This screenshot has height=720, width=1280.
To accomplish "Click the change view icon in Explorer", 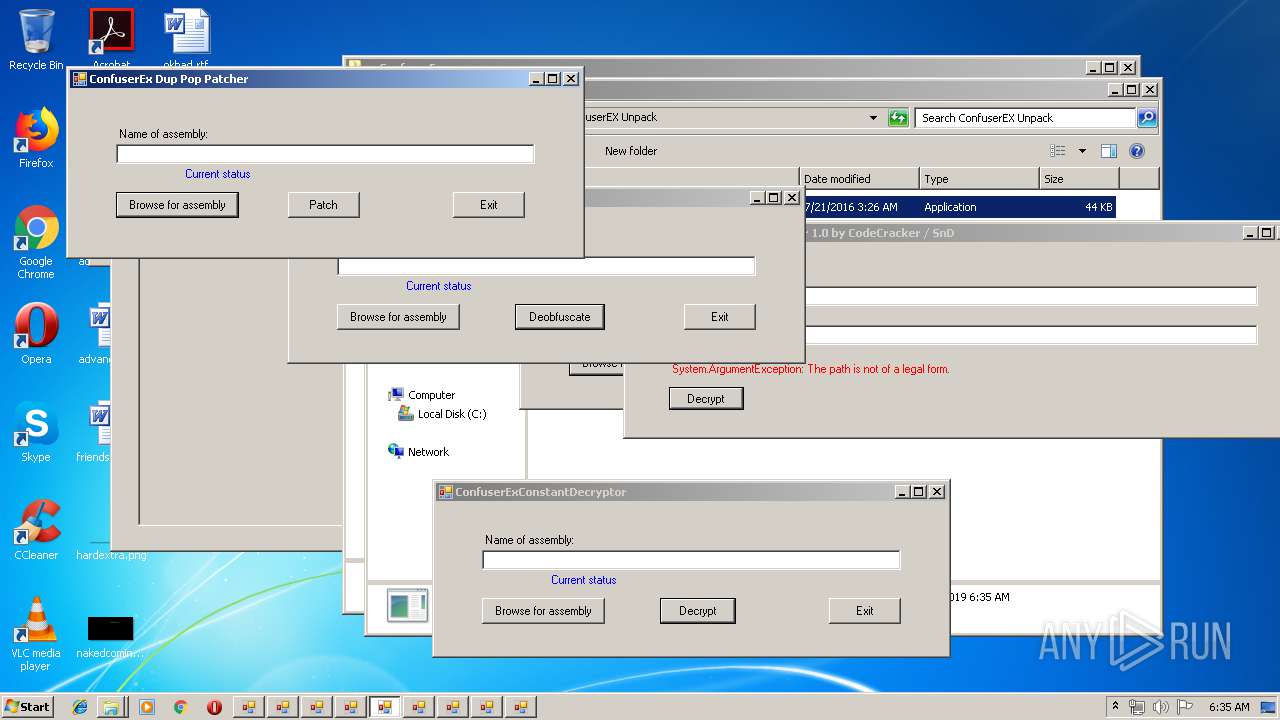I will point(1058,151).
